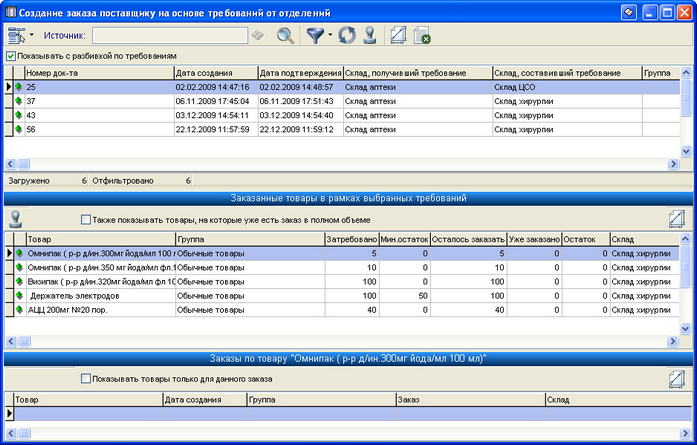Screen dimensions: 697x445
Task: Open the dropdown arrow next to table settings icon
Action: tap(32, 35)
